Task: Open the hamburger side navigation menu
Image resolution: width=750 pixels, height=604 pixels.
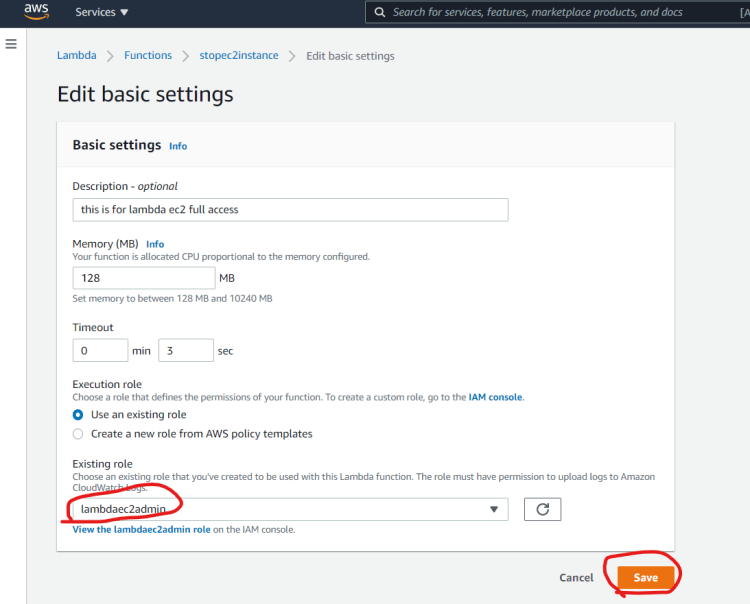Action: pos(11,44)
